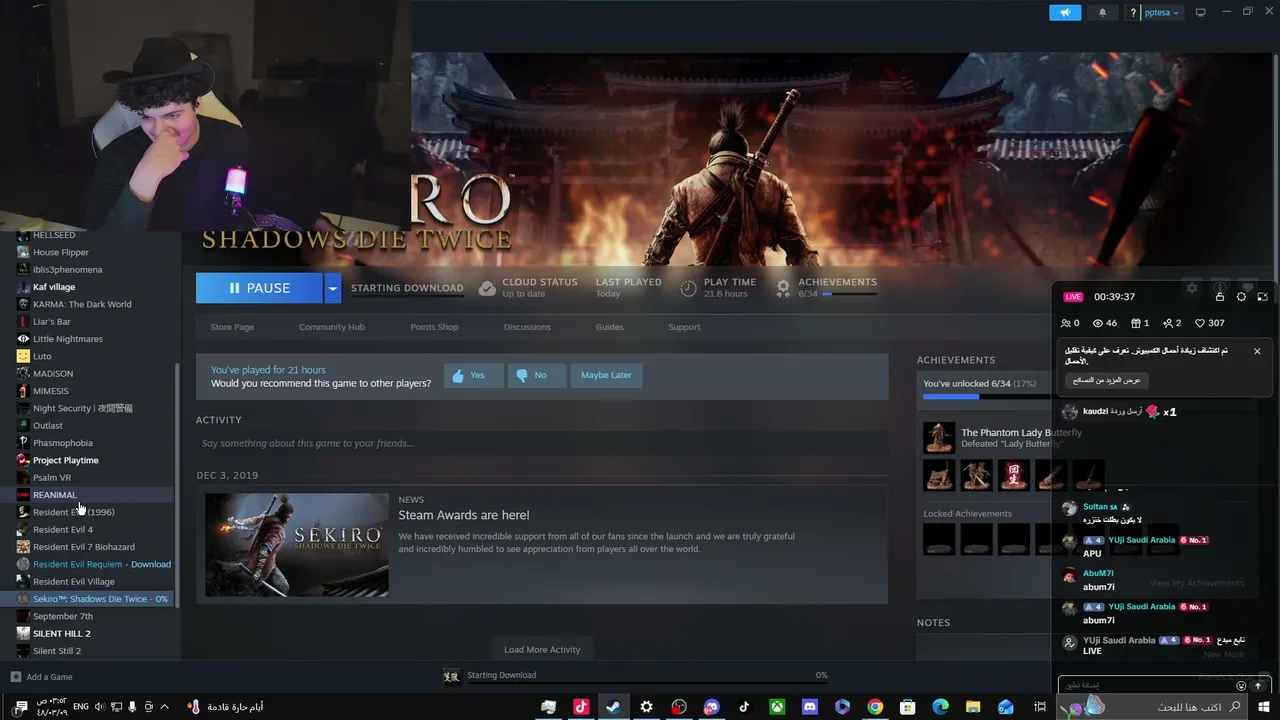Image resolution: width=1280 pixels, height=720 pixels.
Task: Select iblis3phenomena in the library
Action: click(67, 270)
